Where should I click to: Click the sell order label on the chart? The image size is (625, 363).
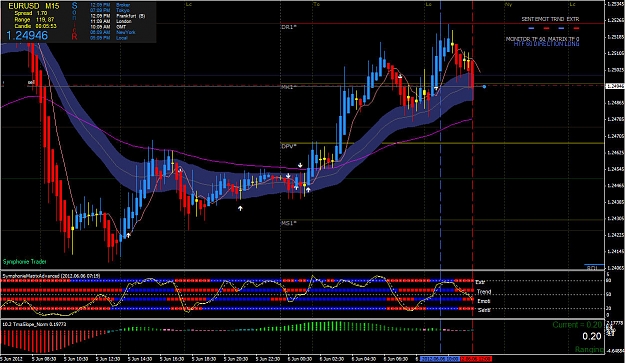pyautogui.click(x=31, y=82)
